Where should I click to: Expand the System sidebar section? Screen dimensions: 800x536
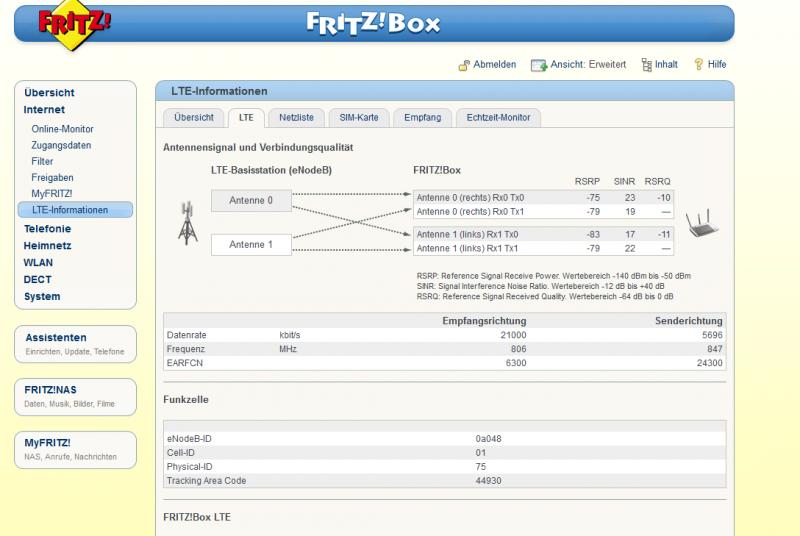coord(42,297)
